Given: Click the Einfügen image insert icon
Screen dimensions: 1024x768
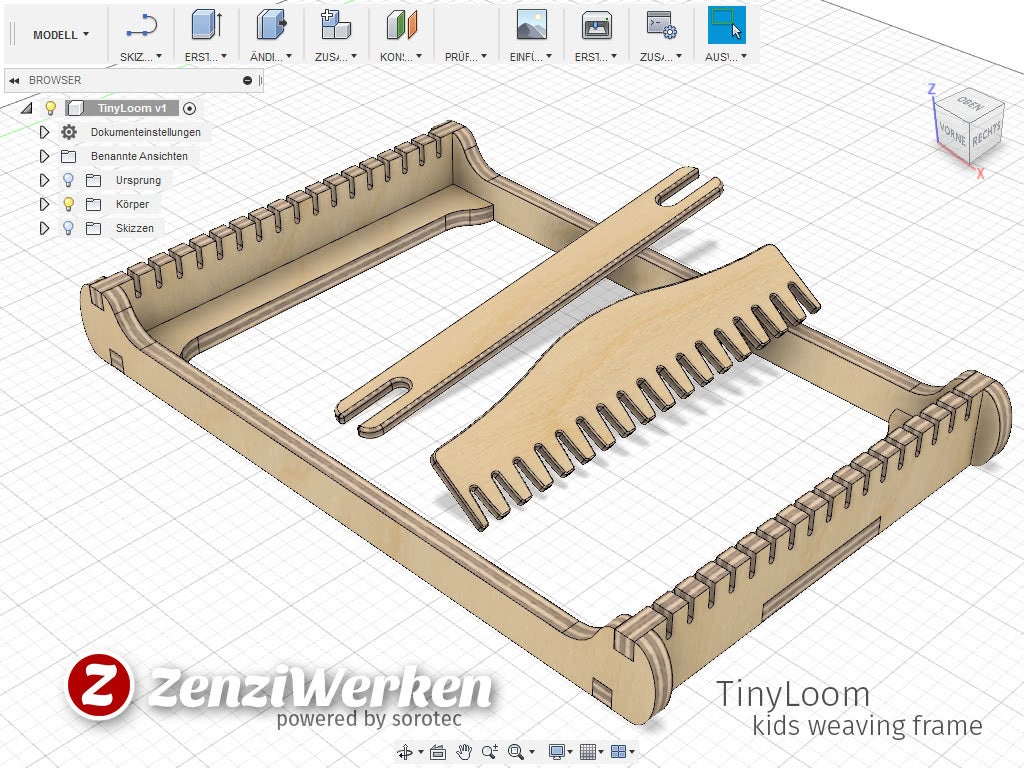Looking at the screenshot, I should point(531,25).
